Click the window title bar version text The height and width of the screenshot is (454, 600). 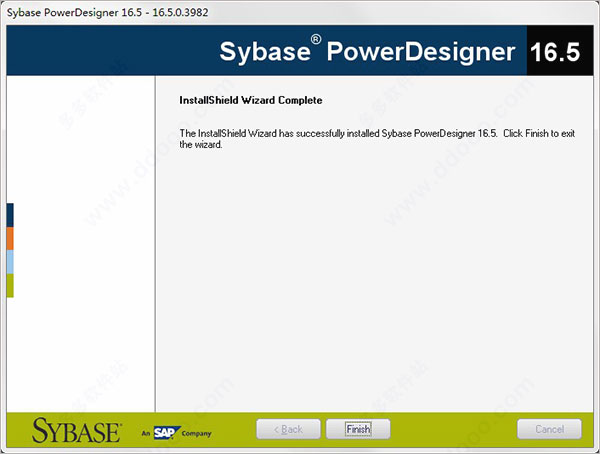(108, 12)
